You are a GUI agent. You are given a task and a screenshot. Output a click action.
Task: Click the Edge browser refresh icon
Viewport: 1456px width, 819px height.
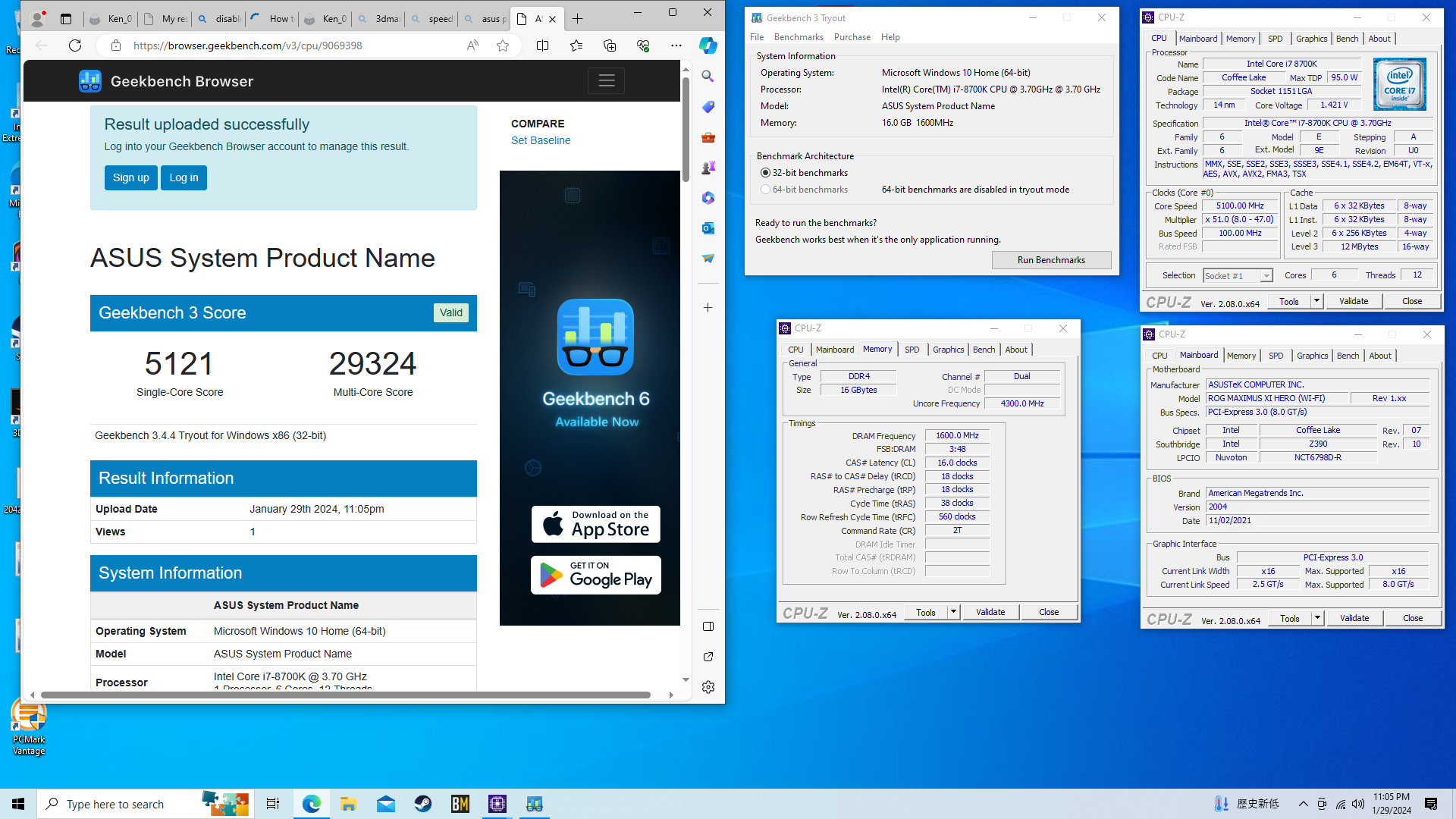74,45
